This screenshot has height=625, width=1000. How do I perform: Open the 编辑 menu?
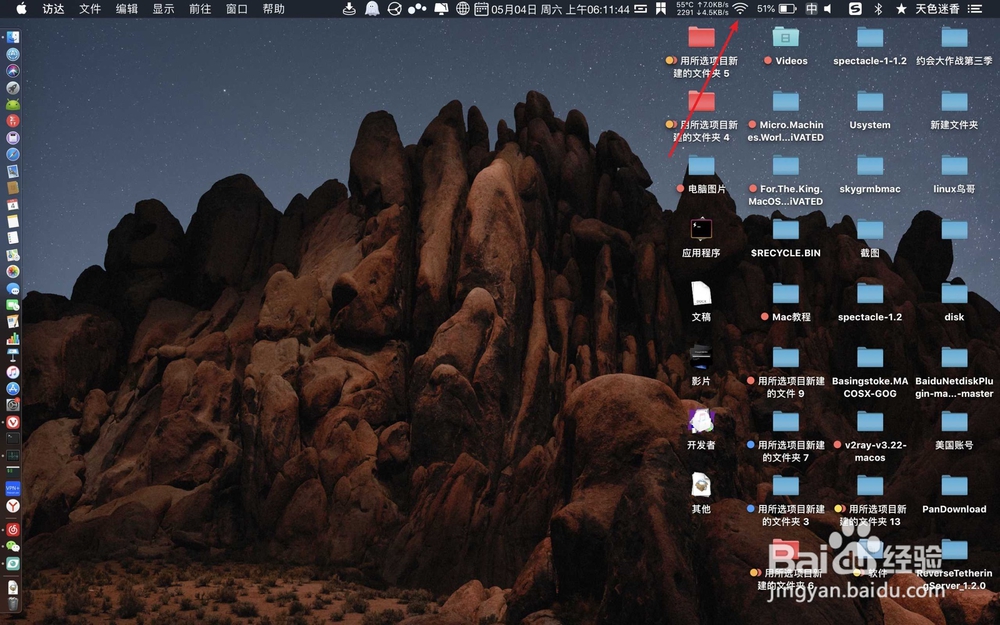click(x=127, y=9)
